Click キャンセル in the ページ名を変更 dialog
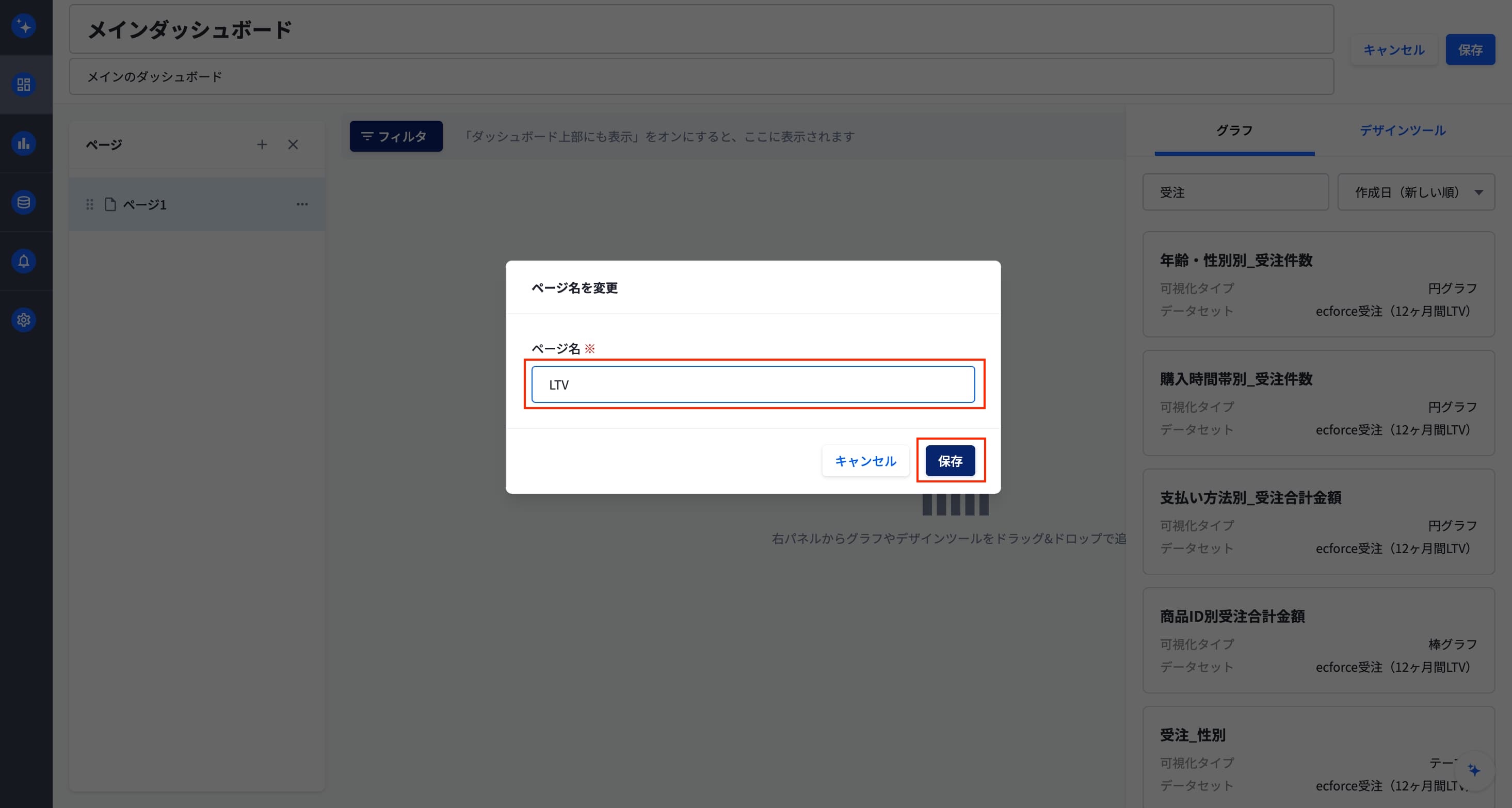 pos(866,461)
